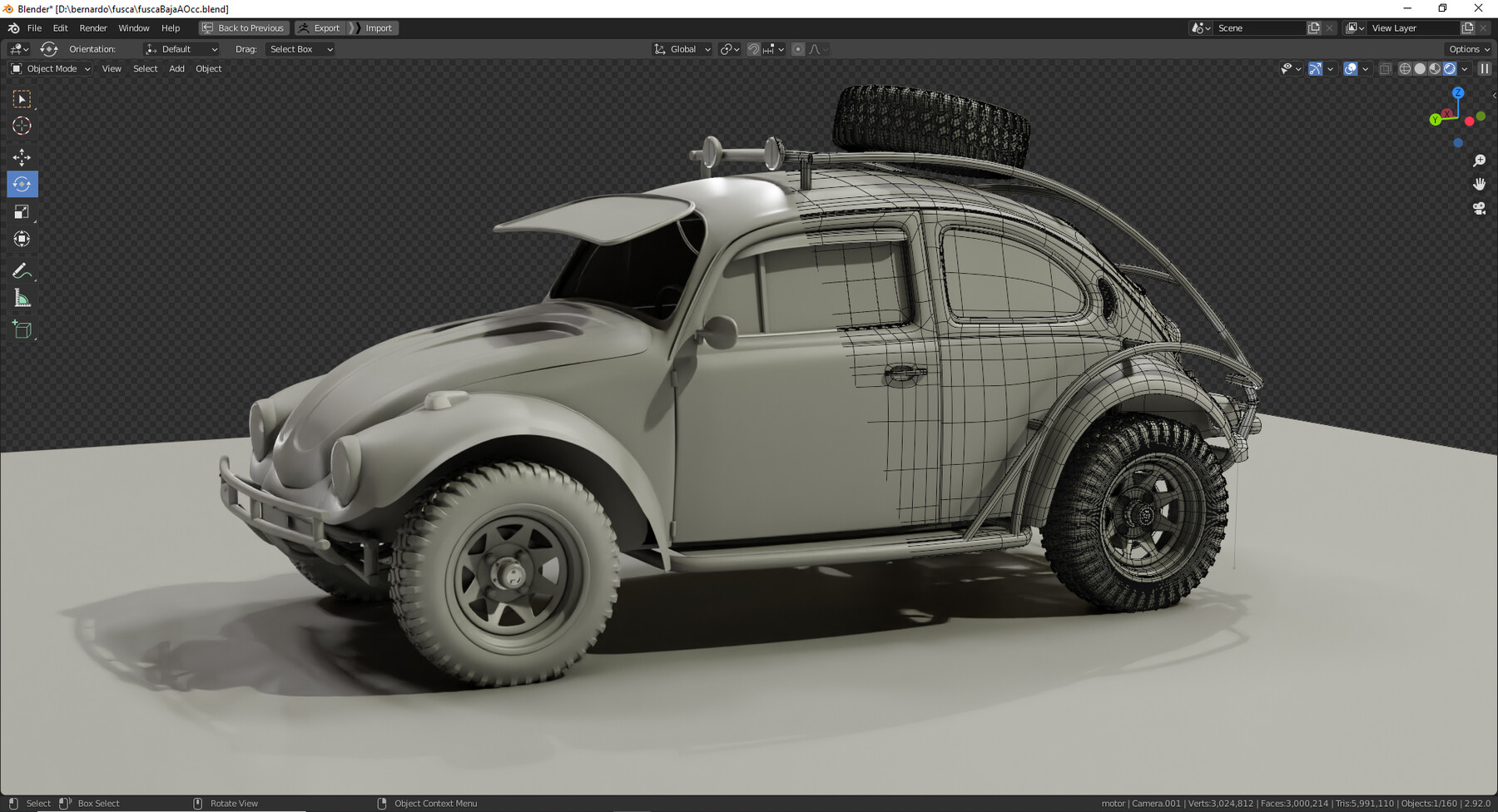Viewport: 1498px width, 812px height.
Task: Click the Export button
Action: (319, 27)
